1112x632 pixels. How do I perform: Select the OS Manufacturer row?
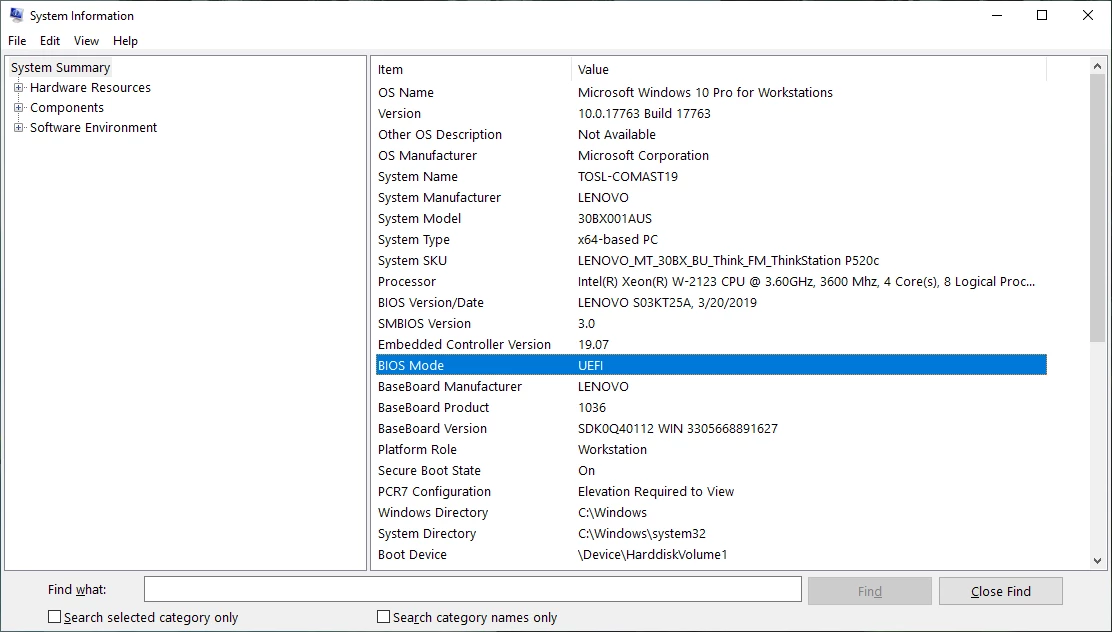709,155
